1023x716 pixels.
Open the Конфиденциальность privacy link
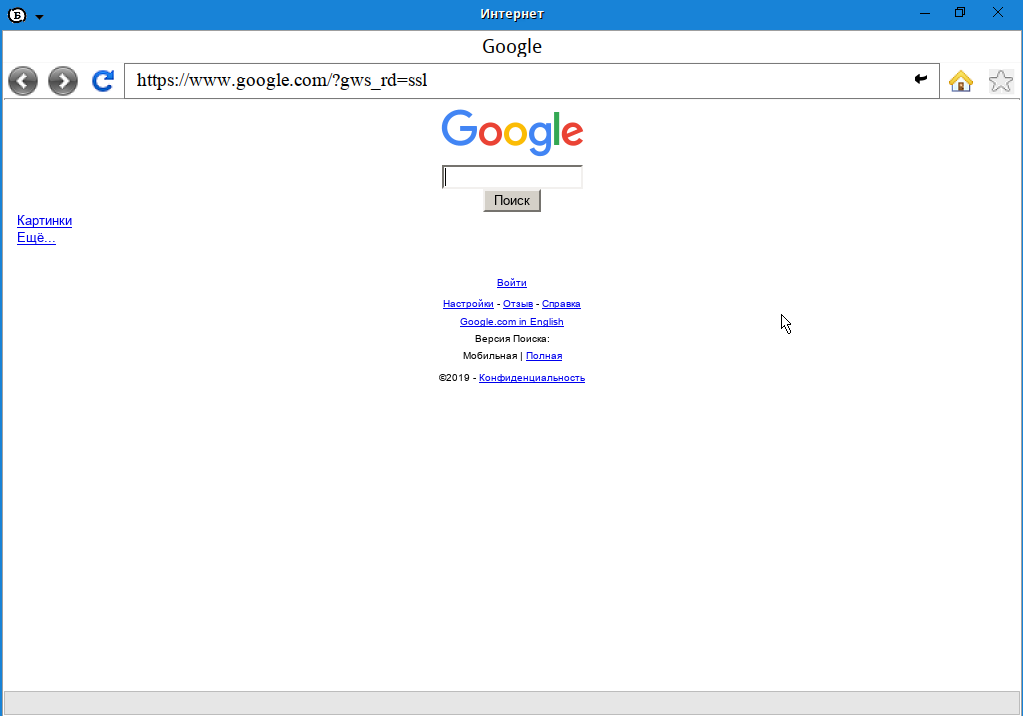point(532,378)
